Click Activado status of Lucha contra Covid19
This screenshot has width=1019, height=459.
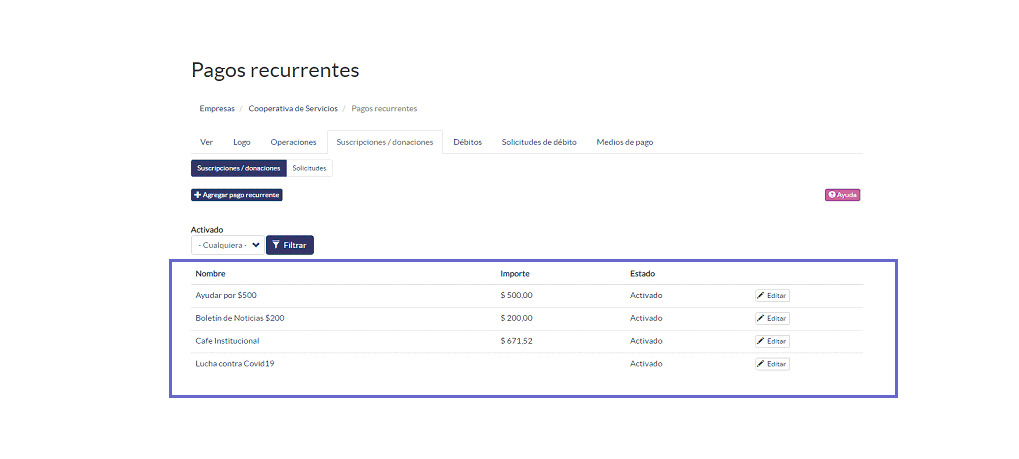pyautogui.click(x=646, y=363)
